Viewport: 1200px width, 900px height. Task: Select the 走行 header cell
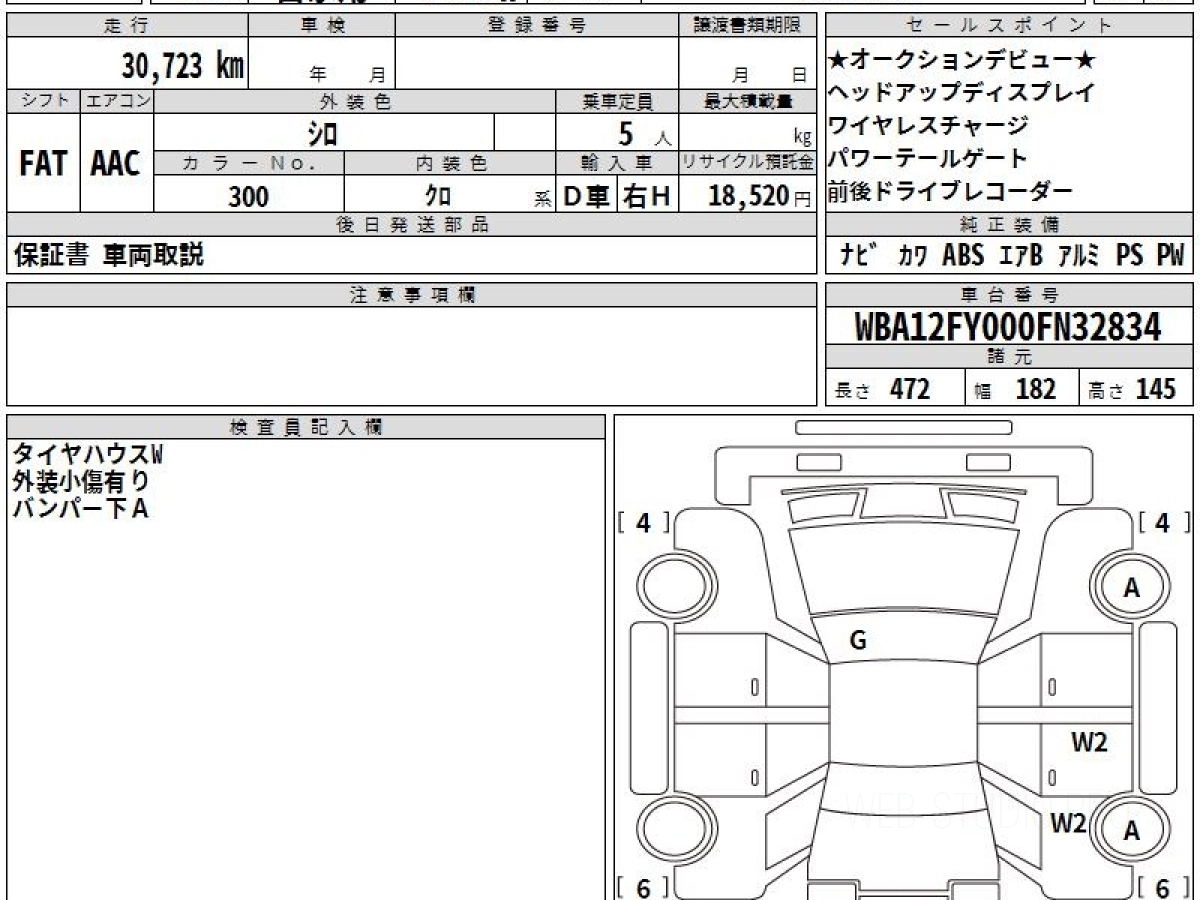[x=127, y=26]
